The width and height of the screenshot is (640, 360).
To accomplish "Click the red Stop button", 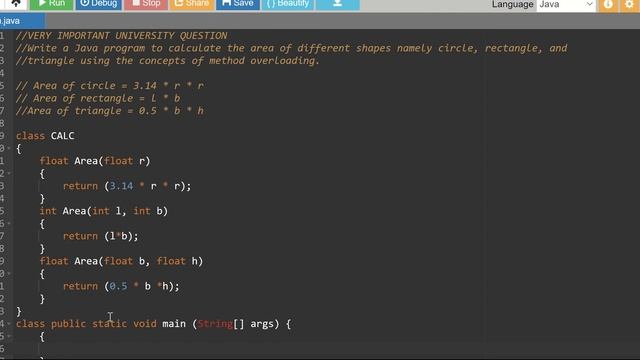I will [146, 4].
